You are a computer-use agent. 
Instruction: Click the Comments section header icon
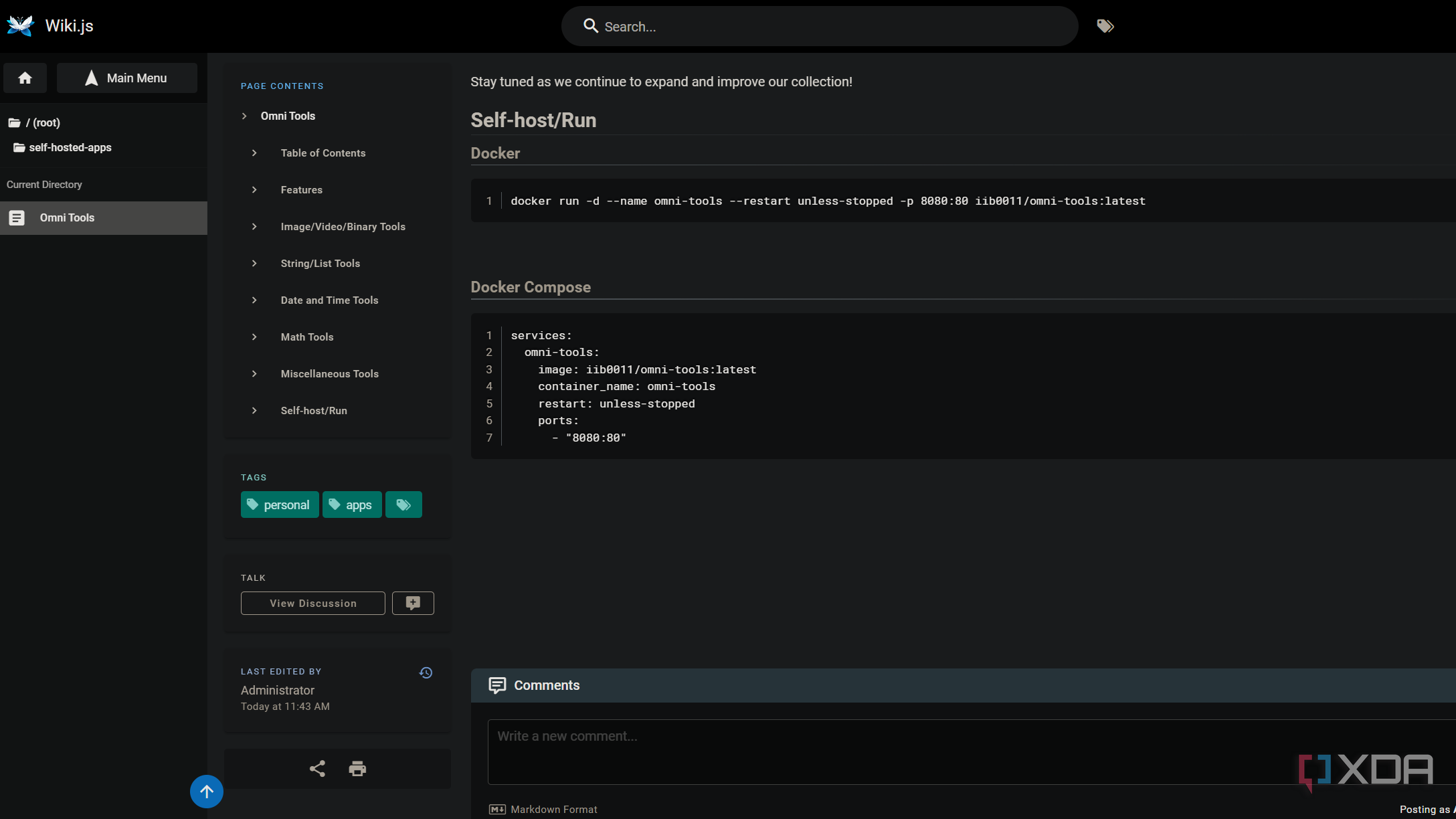tap(497, 685)
